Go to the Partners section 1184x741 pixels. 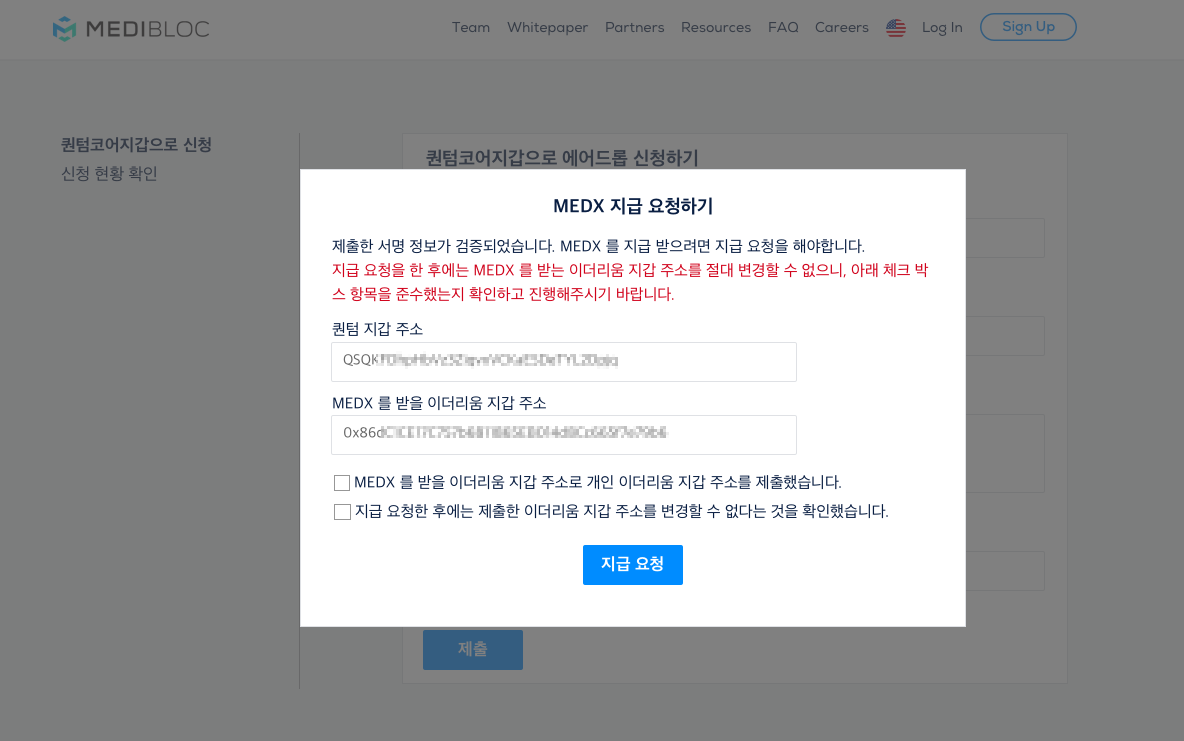tap(634, 27)
